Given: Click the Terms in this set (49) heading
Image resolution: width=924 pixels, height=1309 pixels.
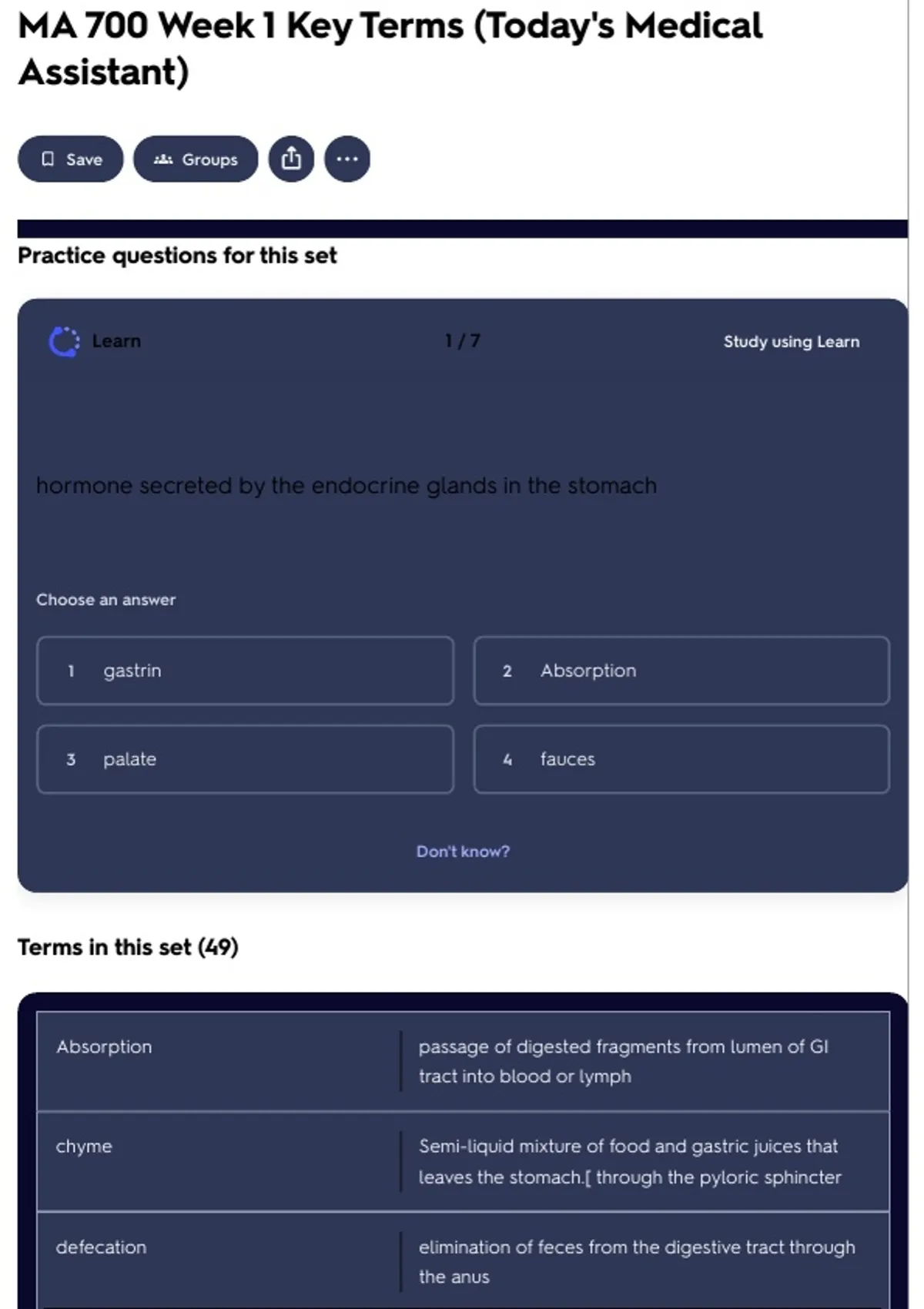Looking at the screenshot, I should pos(128,947).
